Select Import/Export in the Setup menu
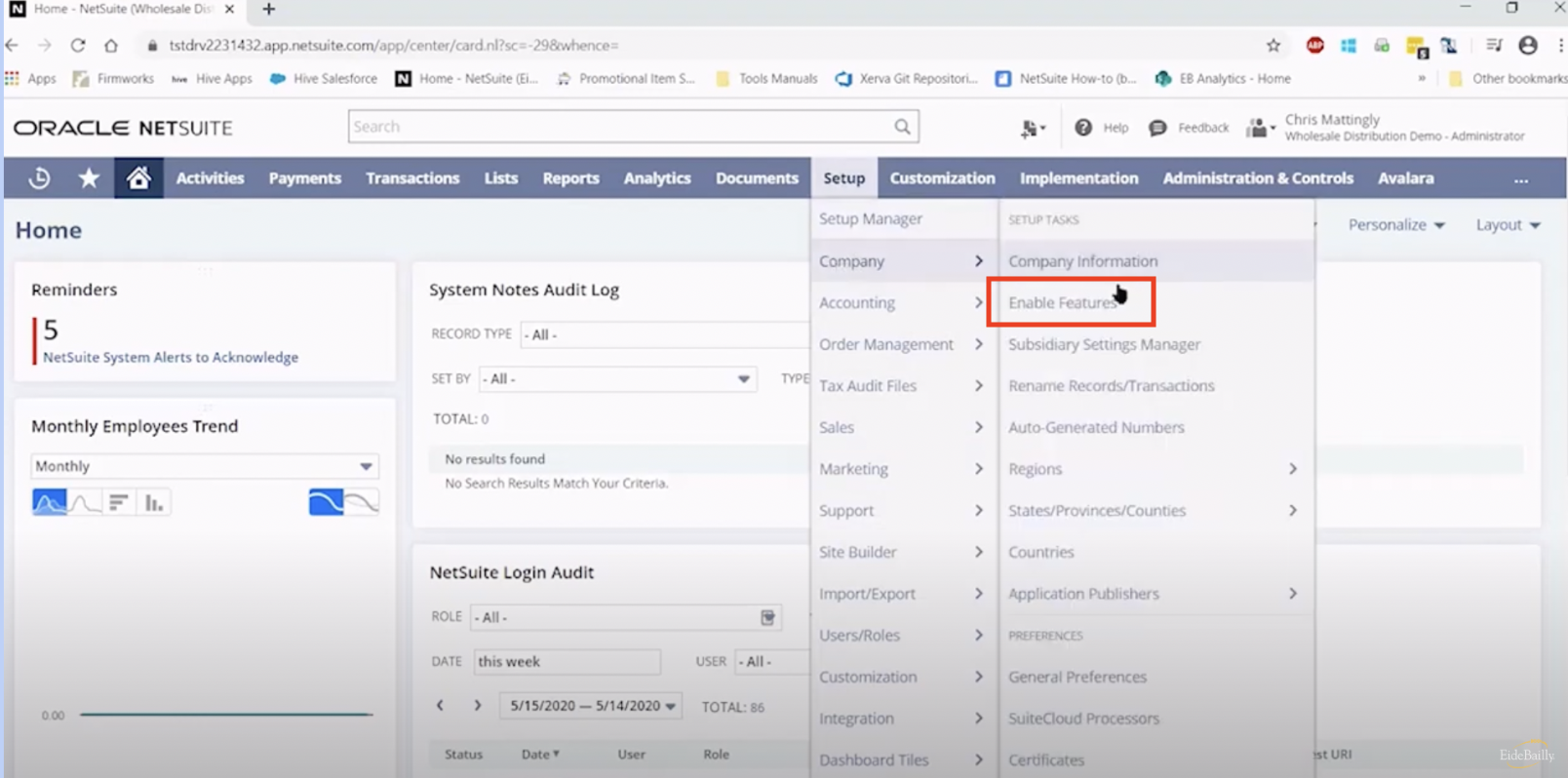 (901, 594)
